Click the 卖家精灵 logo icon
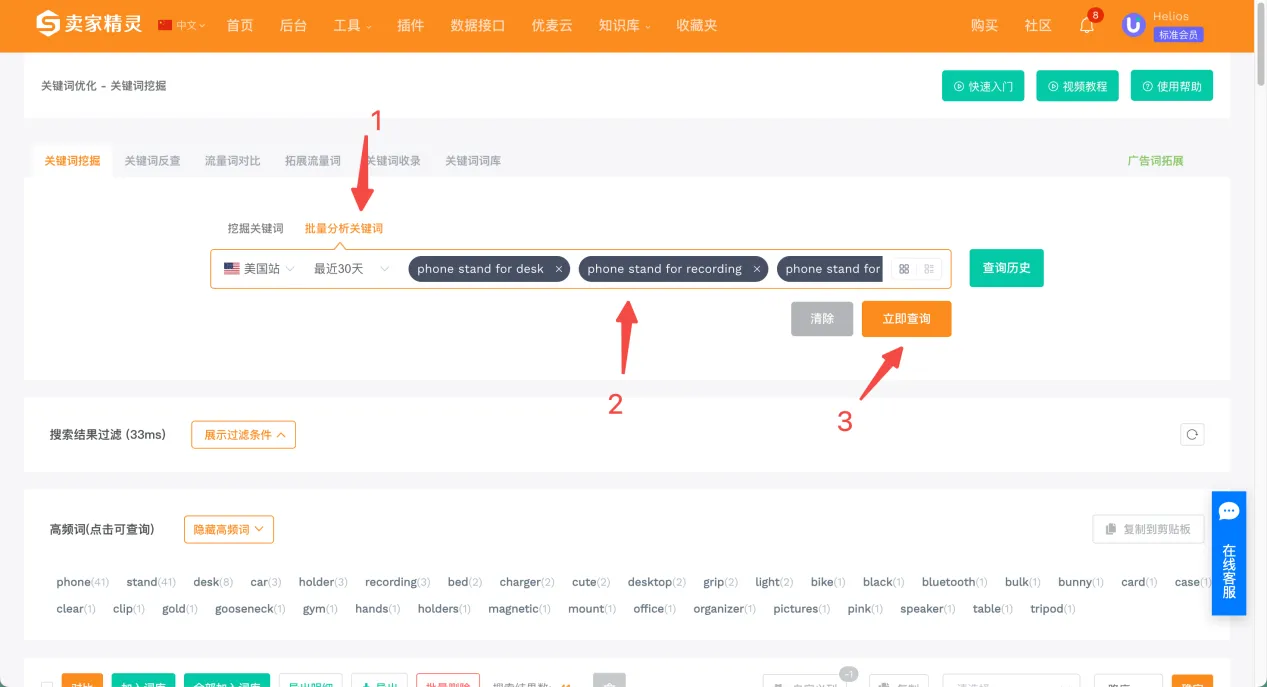The image size is (1267, 687). pos(48,24)
